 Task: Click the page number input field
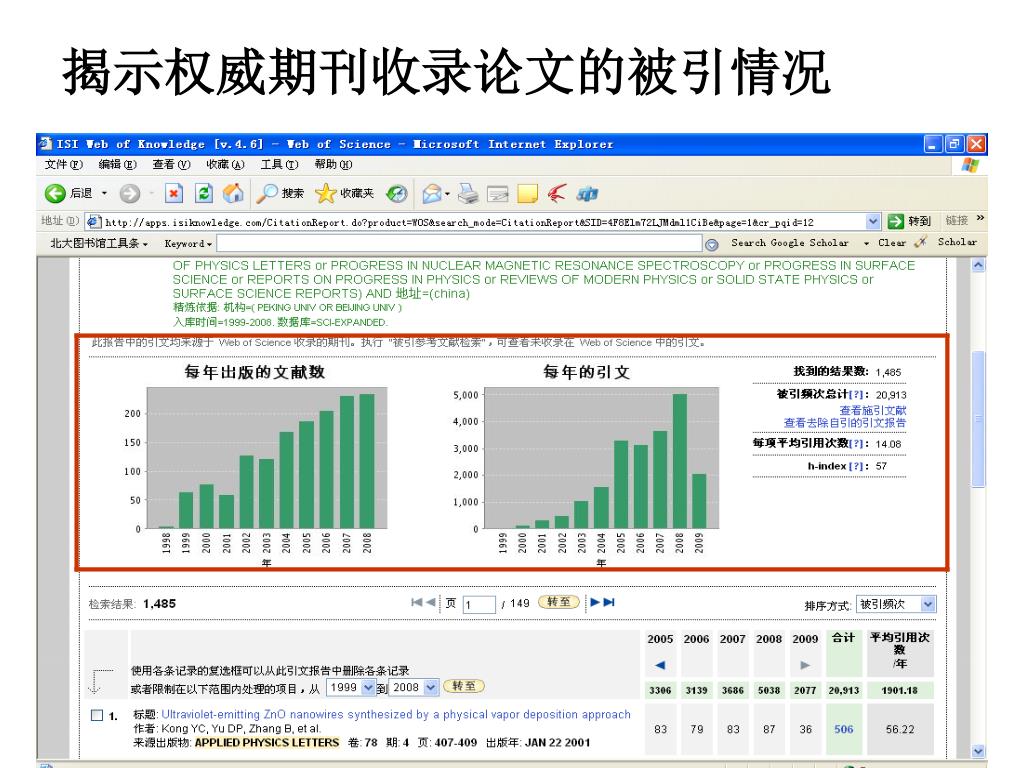click(479, 604)
